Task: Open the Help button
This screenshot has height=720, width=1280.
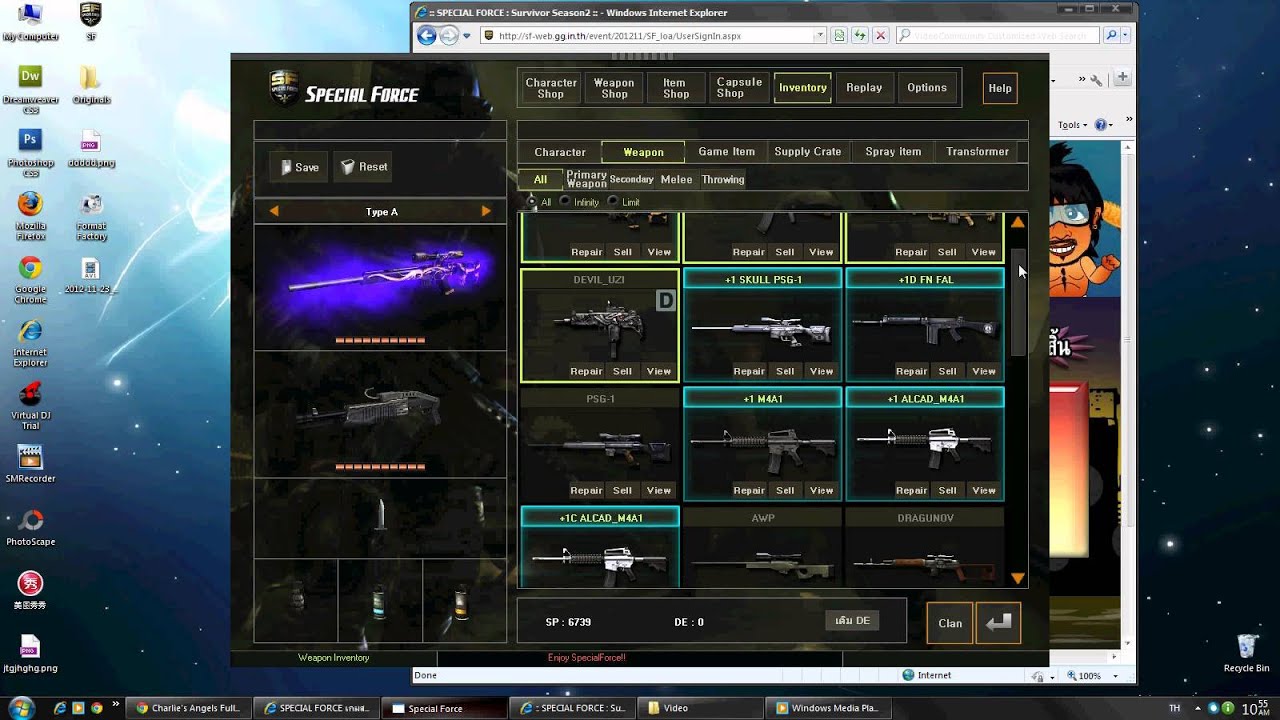Action: coord(1000,88)
